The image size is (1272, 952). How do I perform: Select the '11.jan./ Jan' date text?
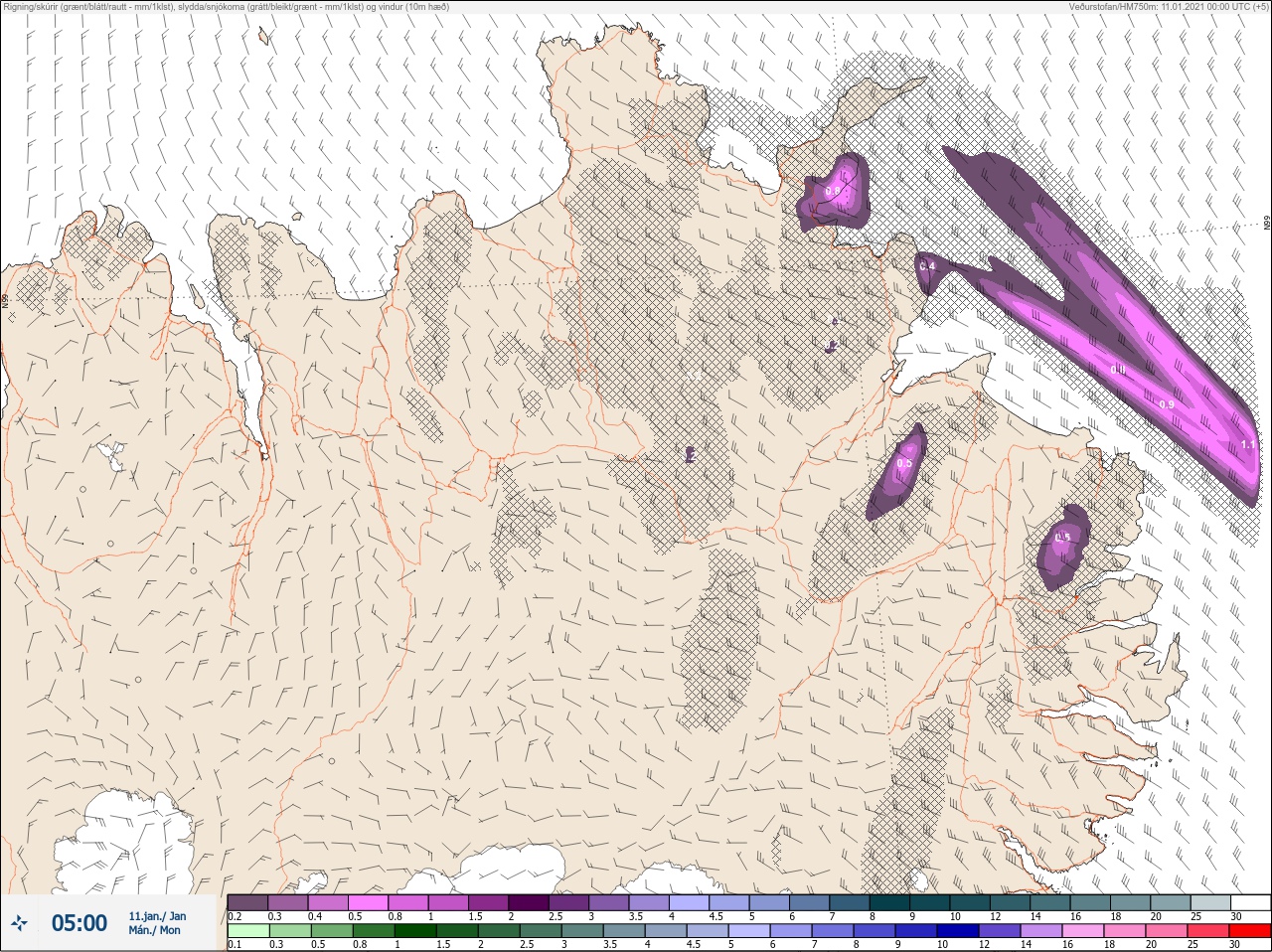pyautogui.click(x=157, y=916)
